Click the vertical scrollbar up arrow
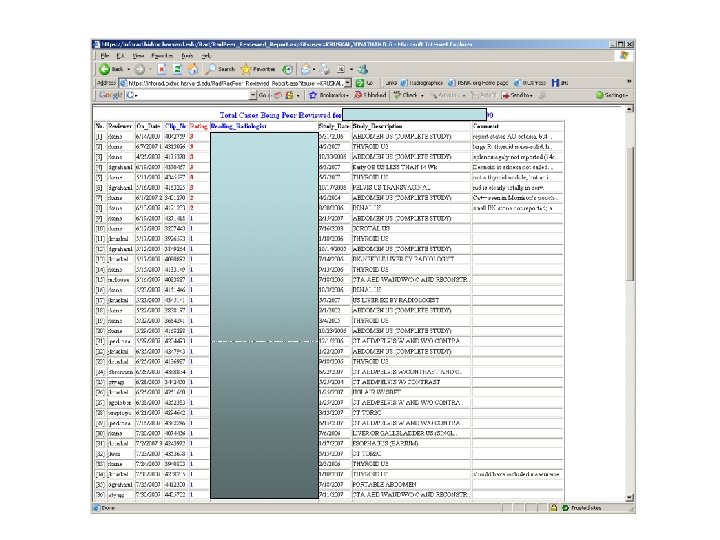Viewport: 720px width, 540px height. [x=629, y=109]
